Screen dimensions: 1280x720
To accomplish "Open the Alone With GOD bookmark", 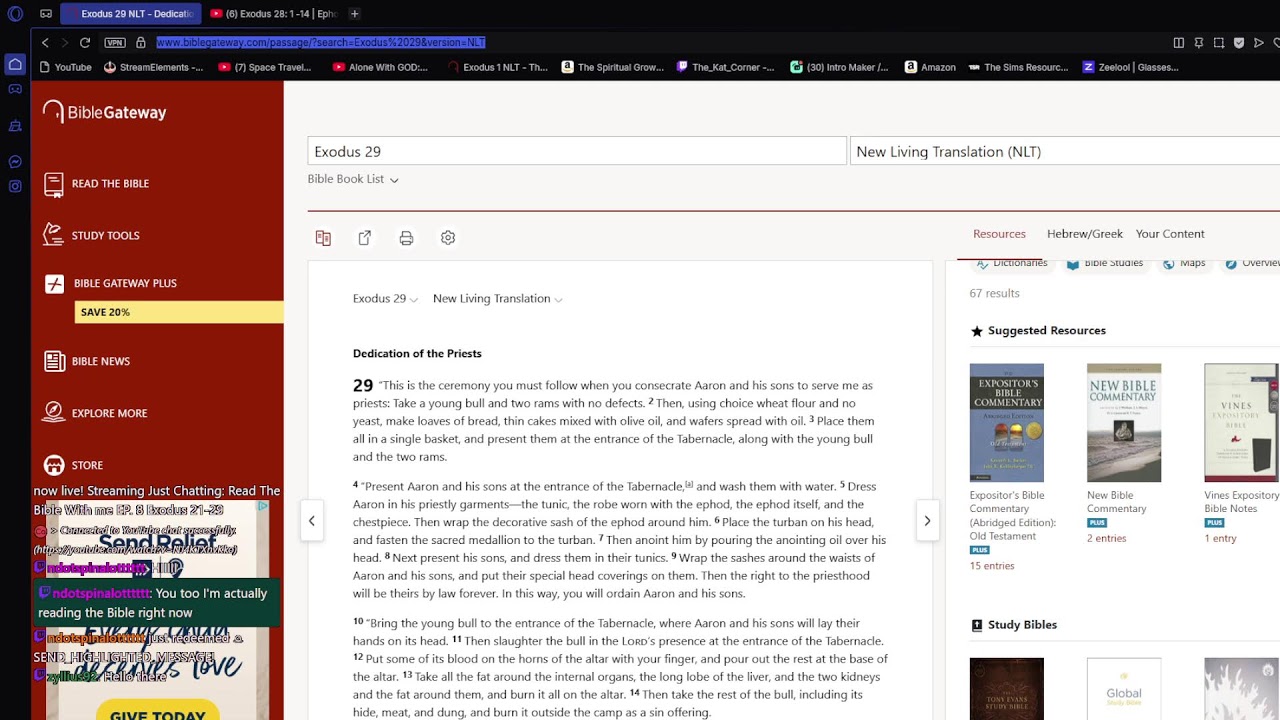I will pyautogui.click(x=380, y=67).
